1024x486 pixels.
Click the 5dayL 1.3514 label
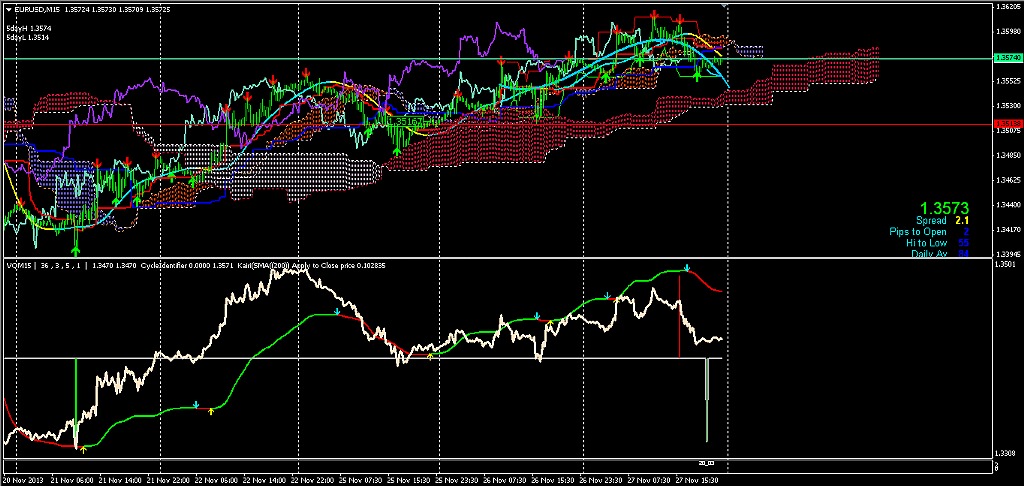click(29, 38)
